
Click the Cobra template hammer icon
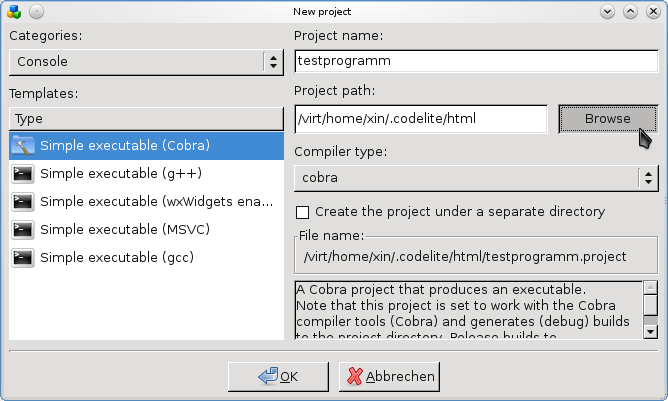(23, 146)
